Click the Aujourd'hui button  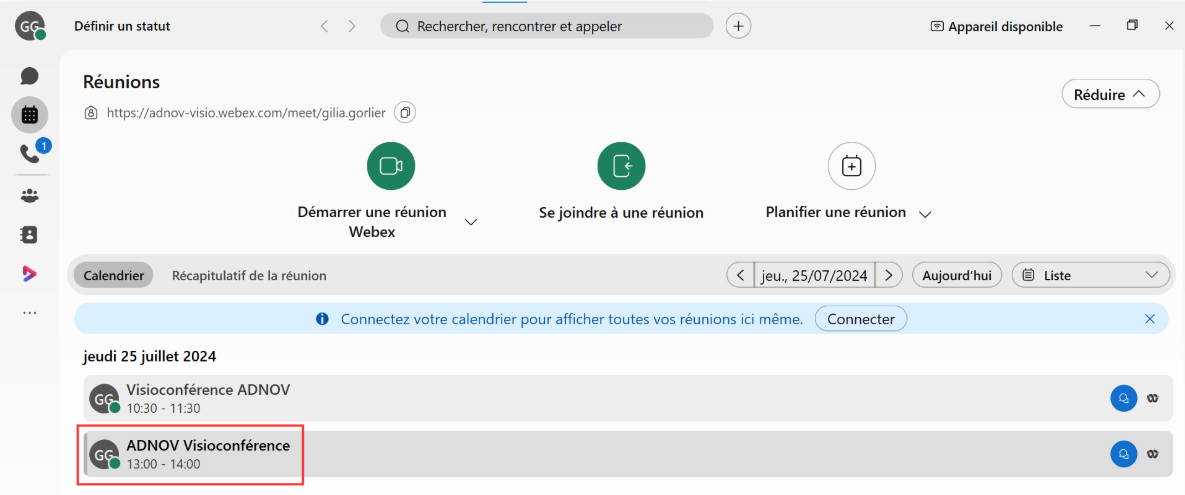pos(958,275)
